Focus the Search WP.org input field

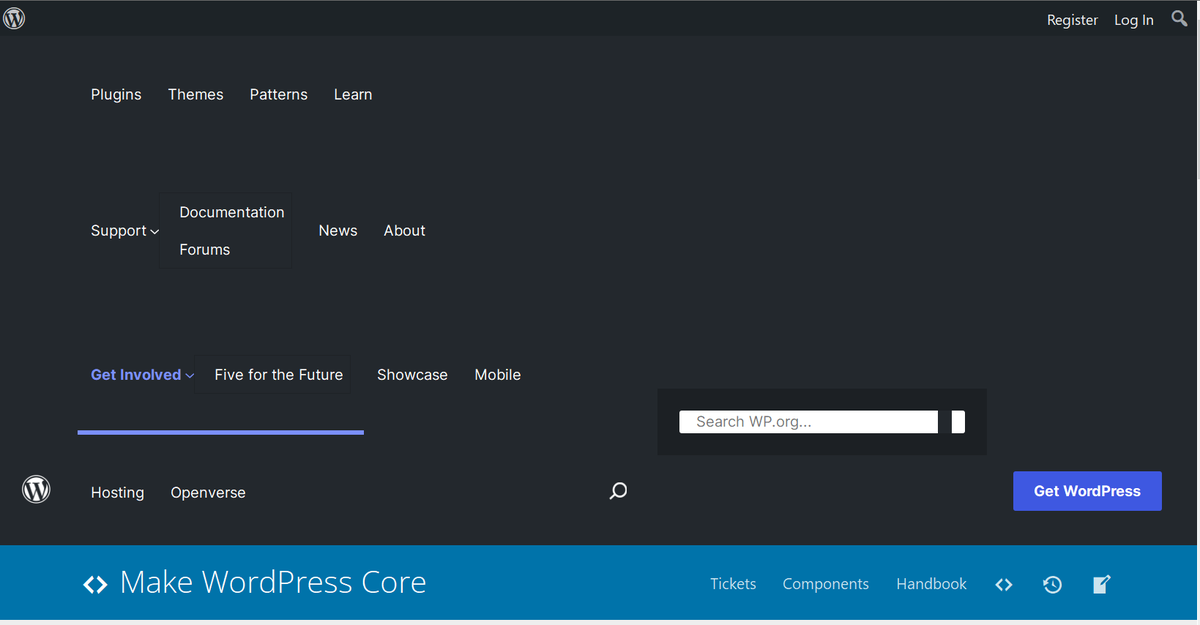click(809, 422)
